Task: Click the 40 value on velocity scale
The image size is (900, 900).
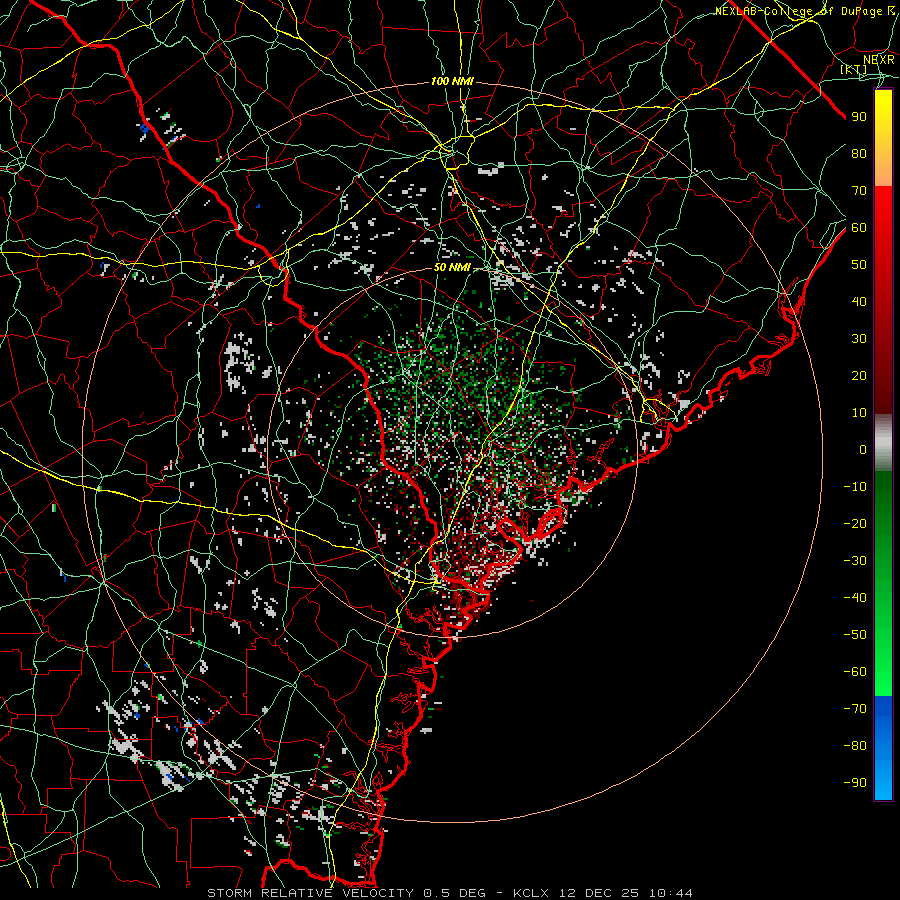Action: coord(859,302)
